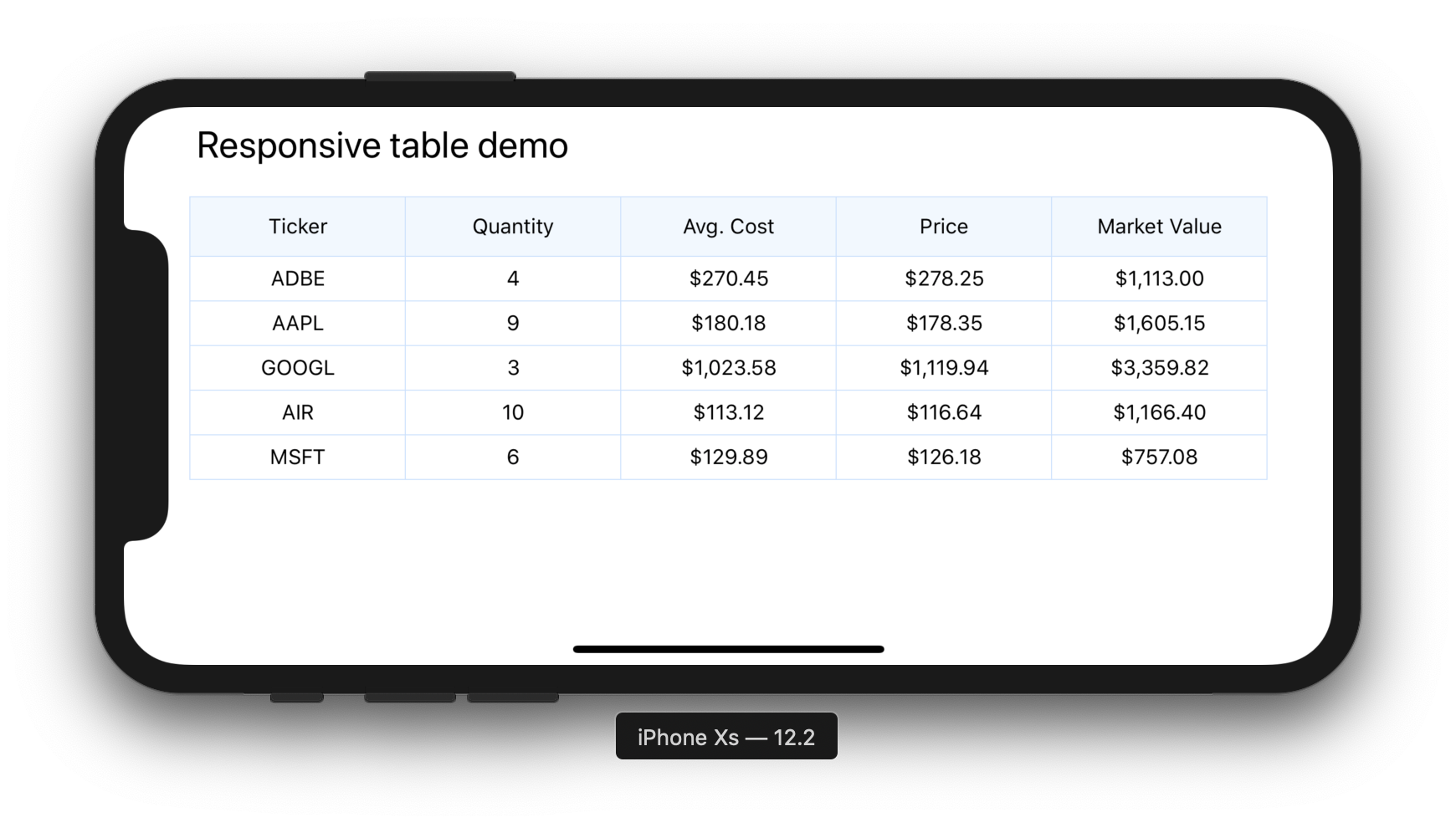Viewport: 1456px width, 833px height.
Task: Click the Avg. Cost column header
Action: [x=728, y=226]
